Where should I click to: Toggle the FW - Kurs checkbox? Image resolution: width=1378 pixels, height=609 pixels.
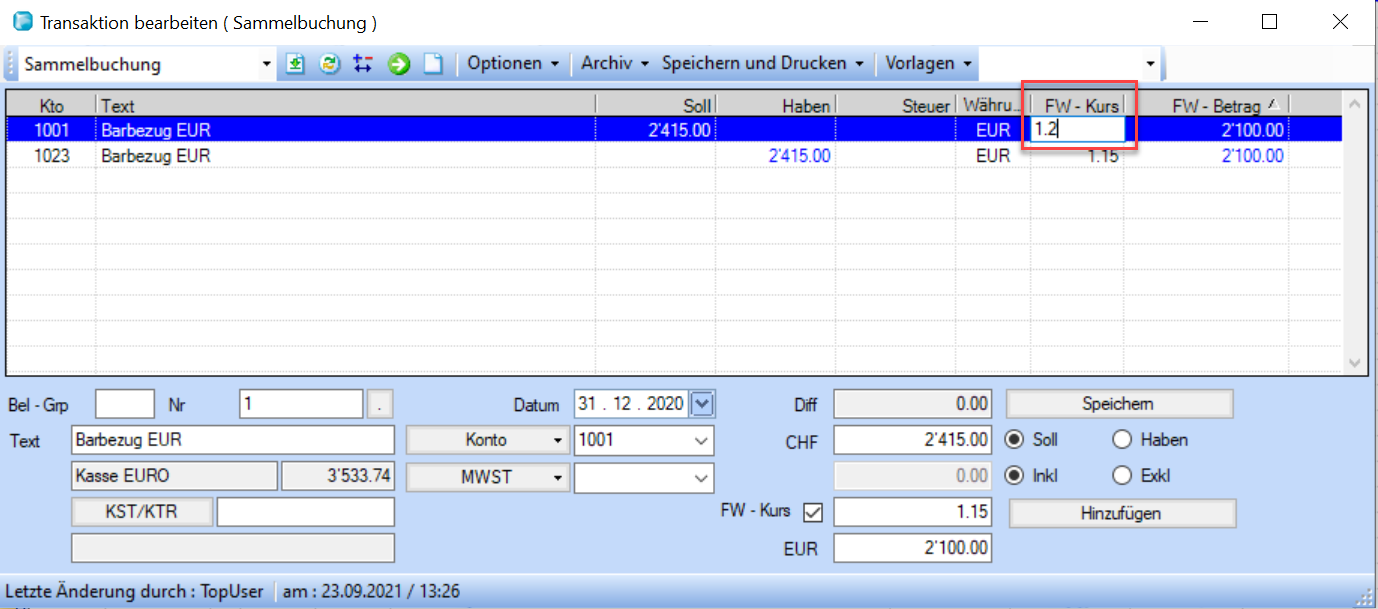pyautogui.click(x=813, y=513)
